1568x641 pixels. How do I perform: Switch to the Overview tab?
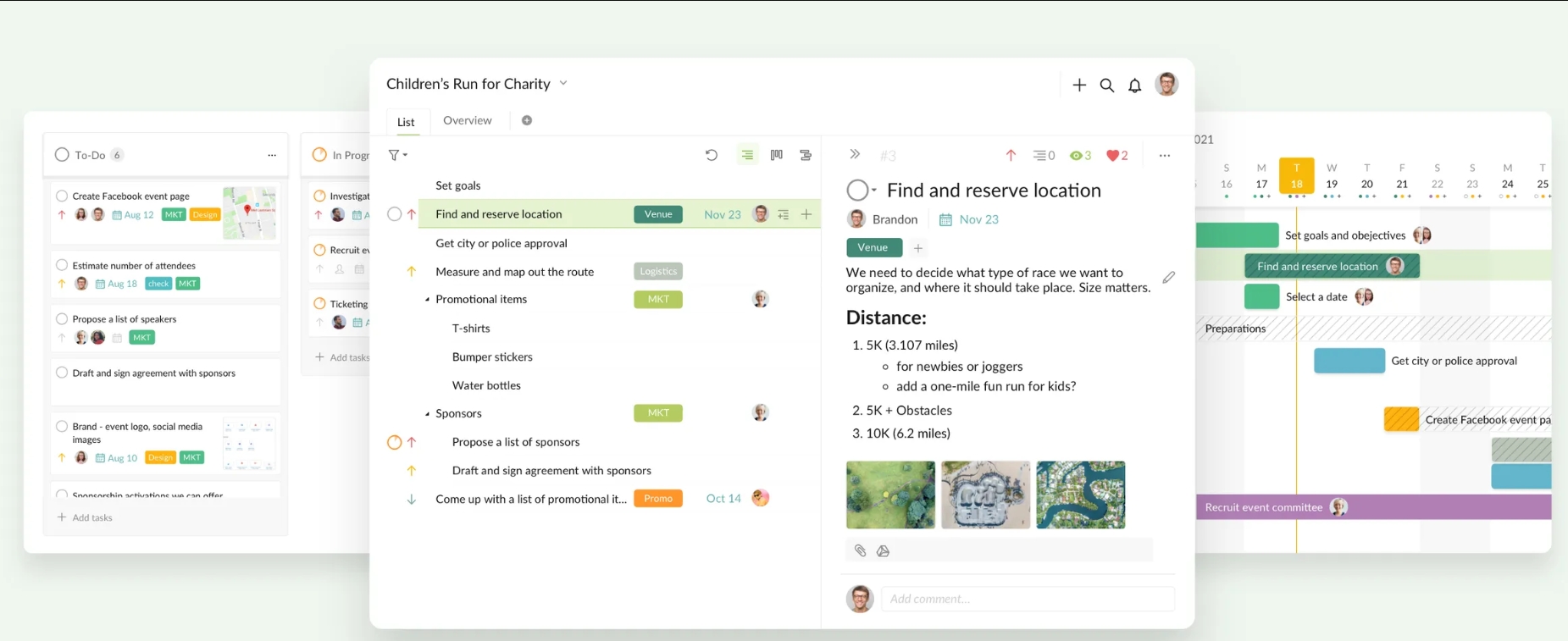468,120
